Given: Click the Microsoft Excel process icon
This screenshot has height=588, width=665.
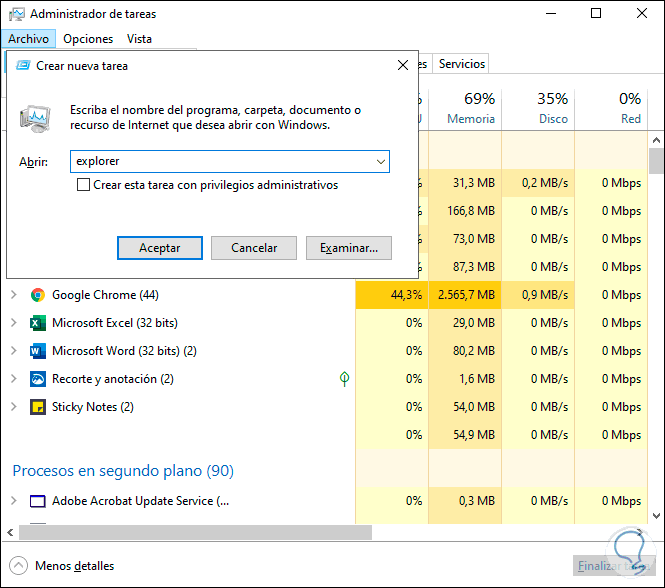Looking at the screenshot, I should pos(38,323).
